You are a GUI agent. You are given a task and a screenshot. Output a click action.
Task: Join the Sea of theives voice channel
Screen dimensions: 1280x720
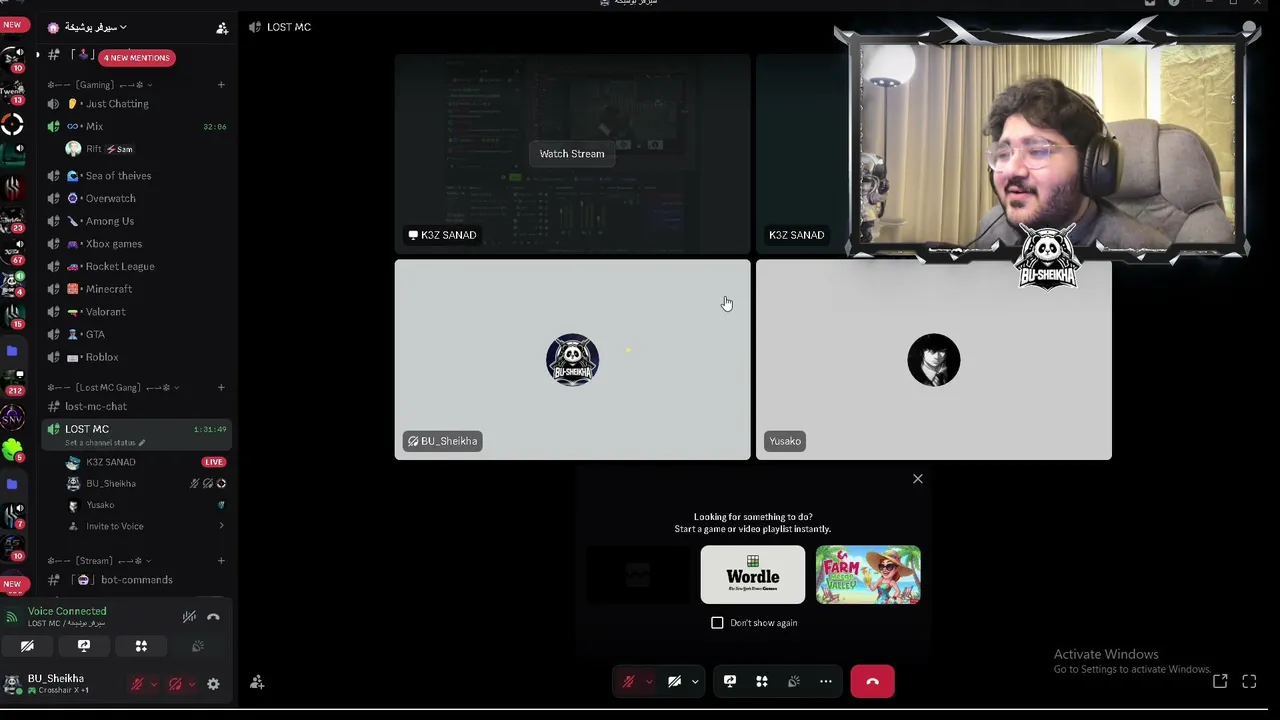point(136,176)
